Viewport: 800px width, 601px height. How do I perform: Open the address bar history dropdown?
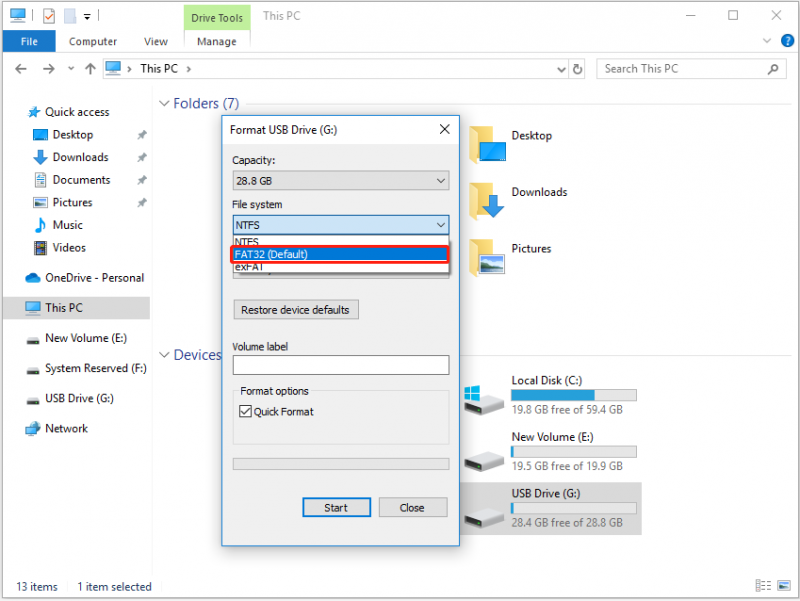click(x=561, y=69)
